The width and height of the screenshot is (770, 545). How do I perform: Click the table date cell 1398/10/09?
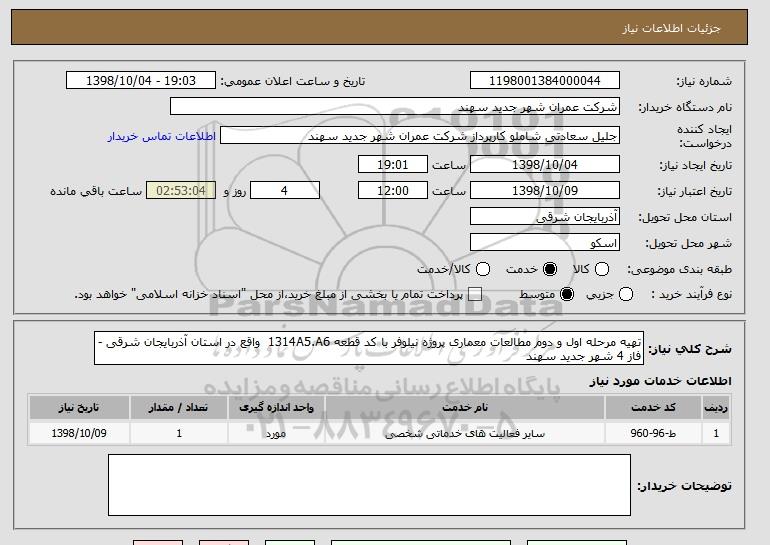(x=79, y=433)
